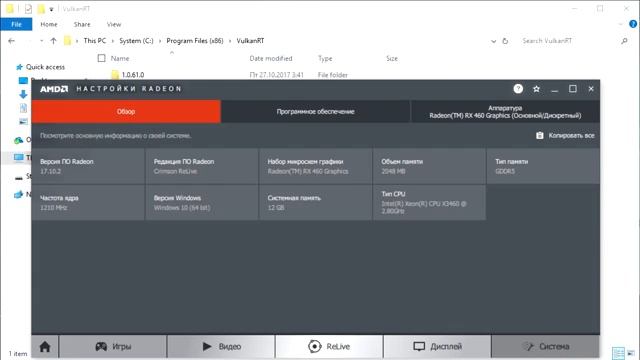The image size is (640, 360).
Task: Click System (C:) in the address path
Action: click(136, 41)
